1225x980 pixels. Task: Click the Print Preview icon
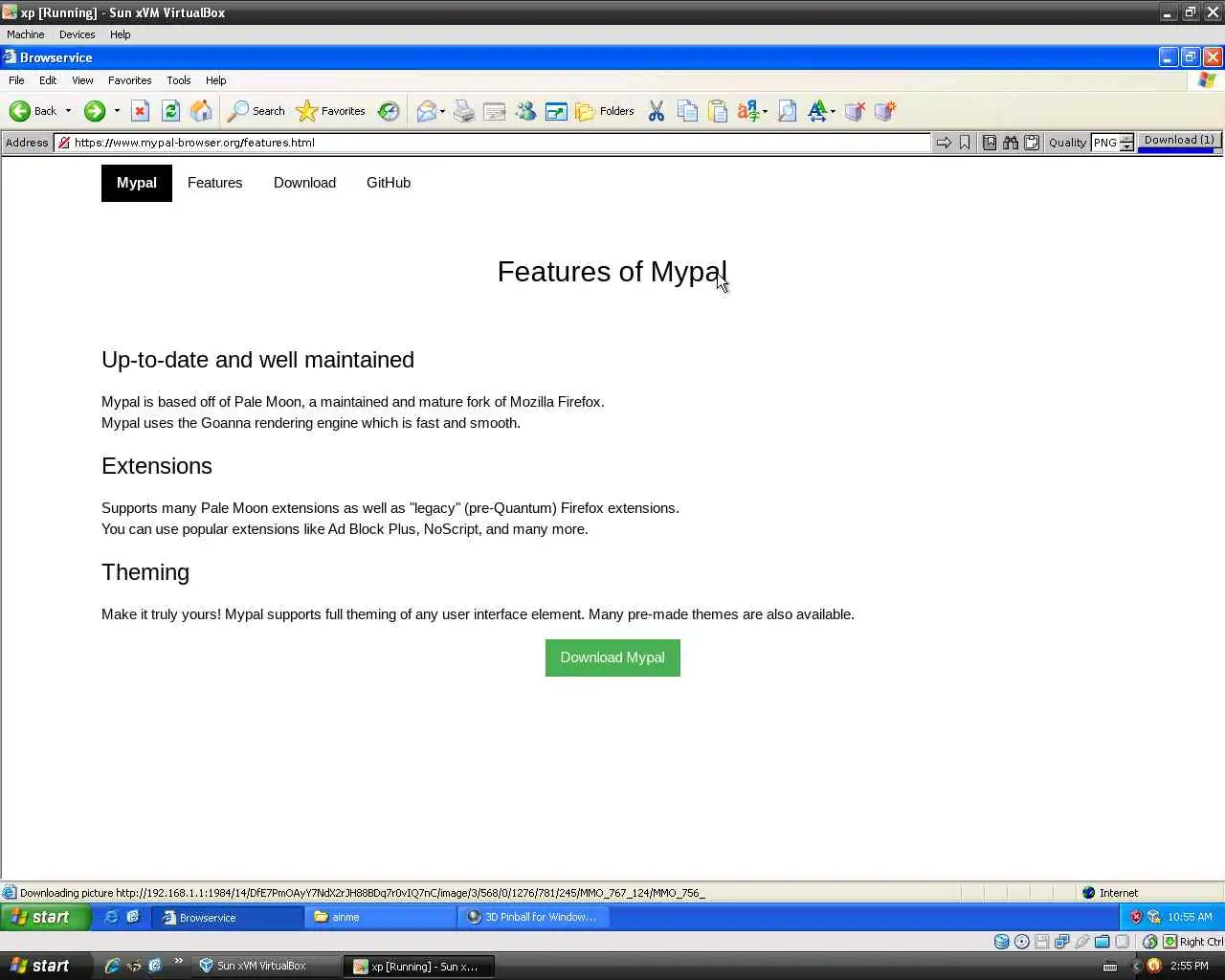click(787, 111)
